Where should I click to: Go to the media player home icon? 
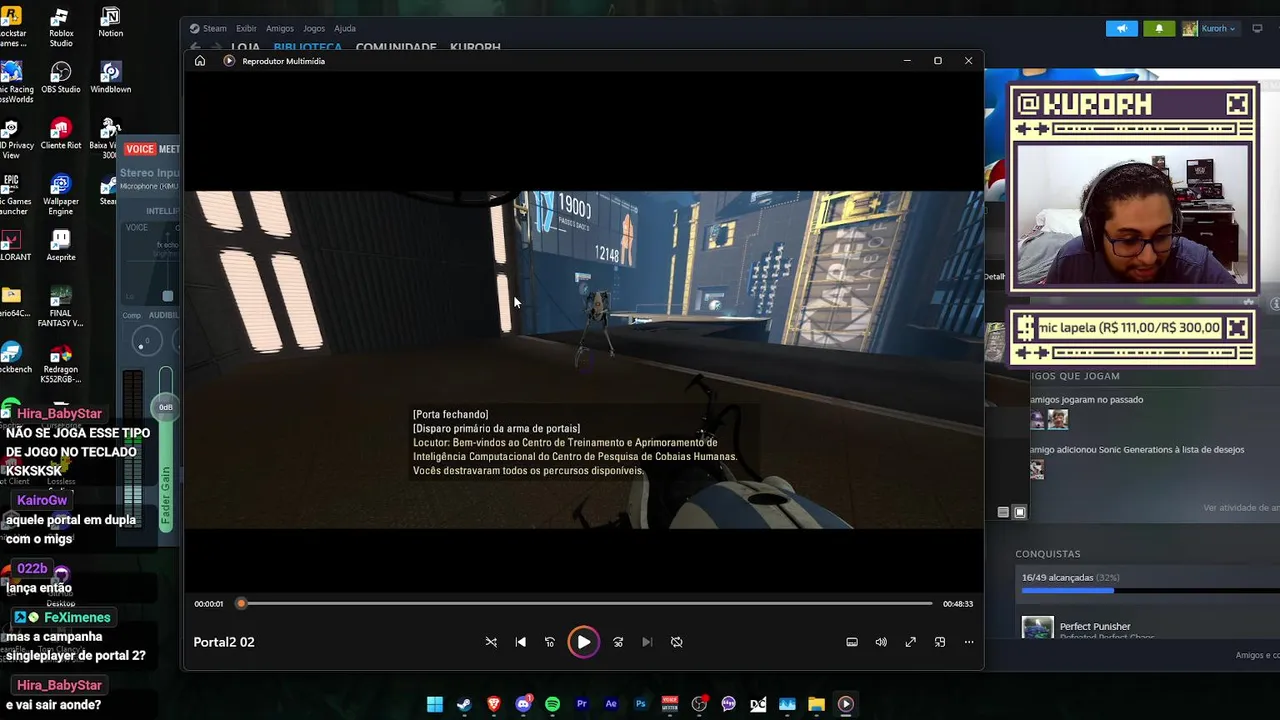pyautogui.click(x=200, y=61)
